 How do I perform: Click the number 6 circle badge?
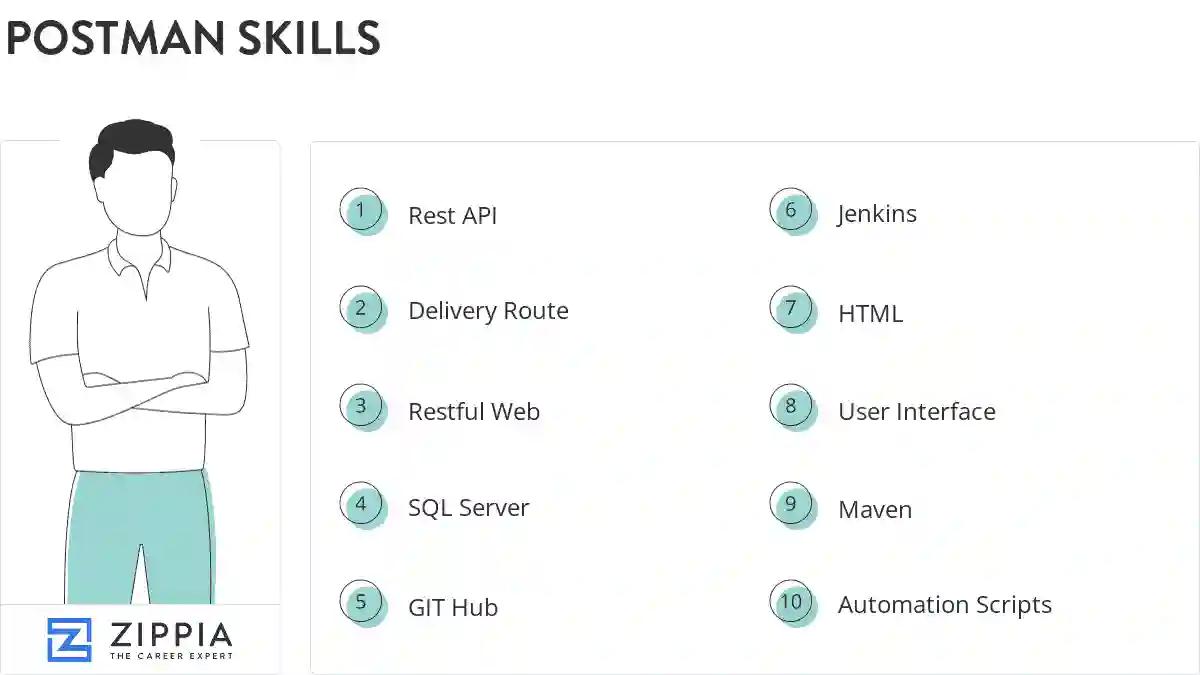(x=791, y=211)
